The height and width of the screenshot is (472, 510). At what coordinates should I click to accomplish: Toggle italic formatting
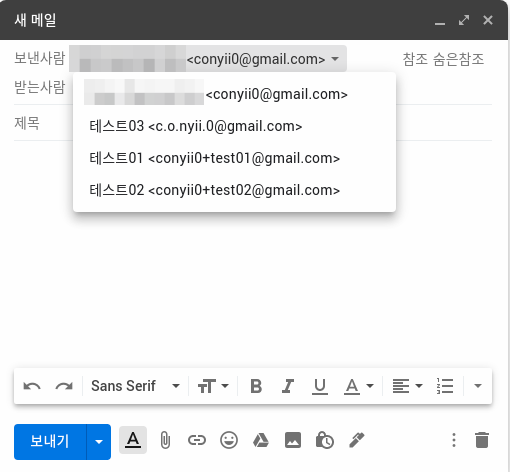coord(288,386)
